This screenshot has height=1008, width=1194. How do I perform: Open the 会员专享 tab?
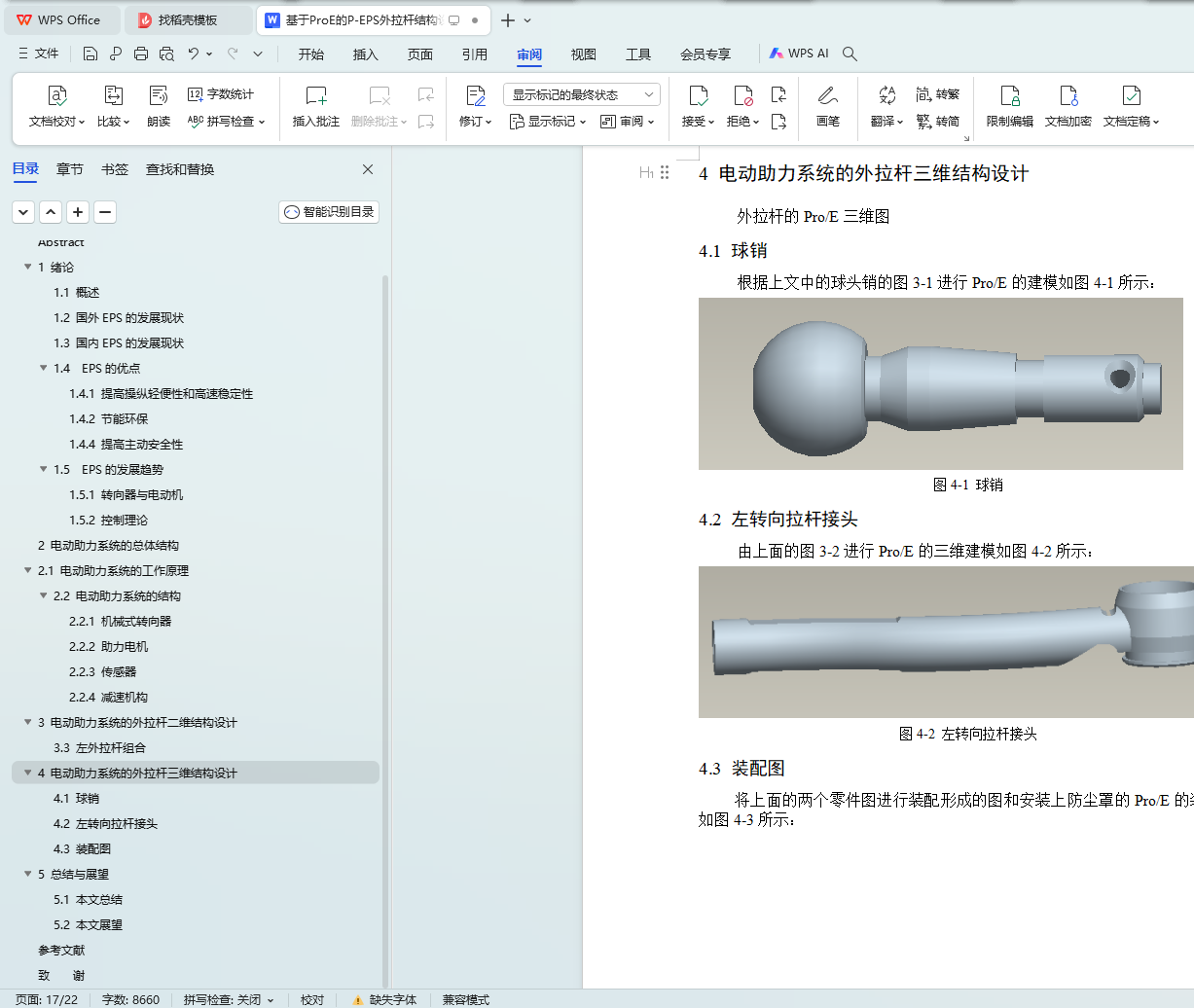[x=706, y=54]
